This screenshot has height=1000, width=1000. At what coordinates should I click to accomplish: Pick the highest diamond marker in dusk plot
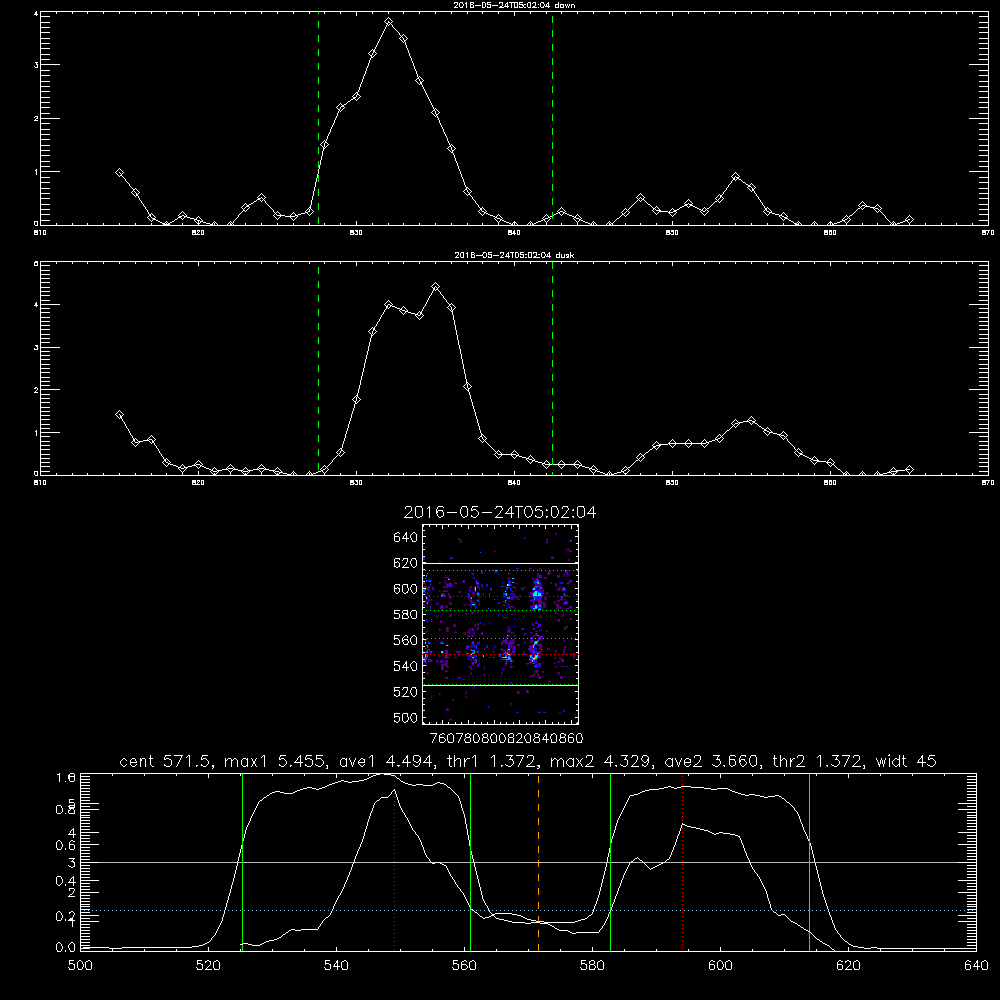click(436, 287)
